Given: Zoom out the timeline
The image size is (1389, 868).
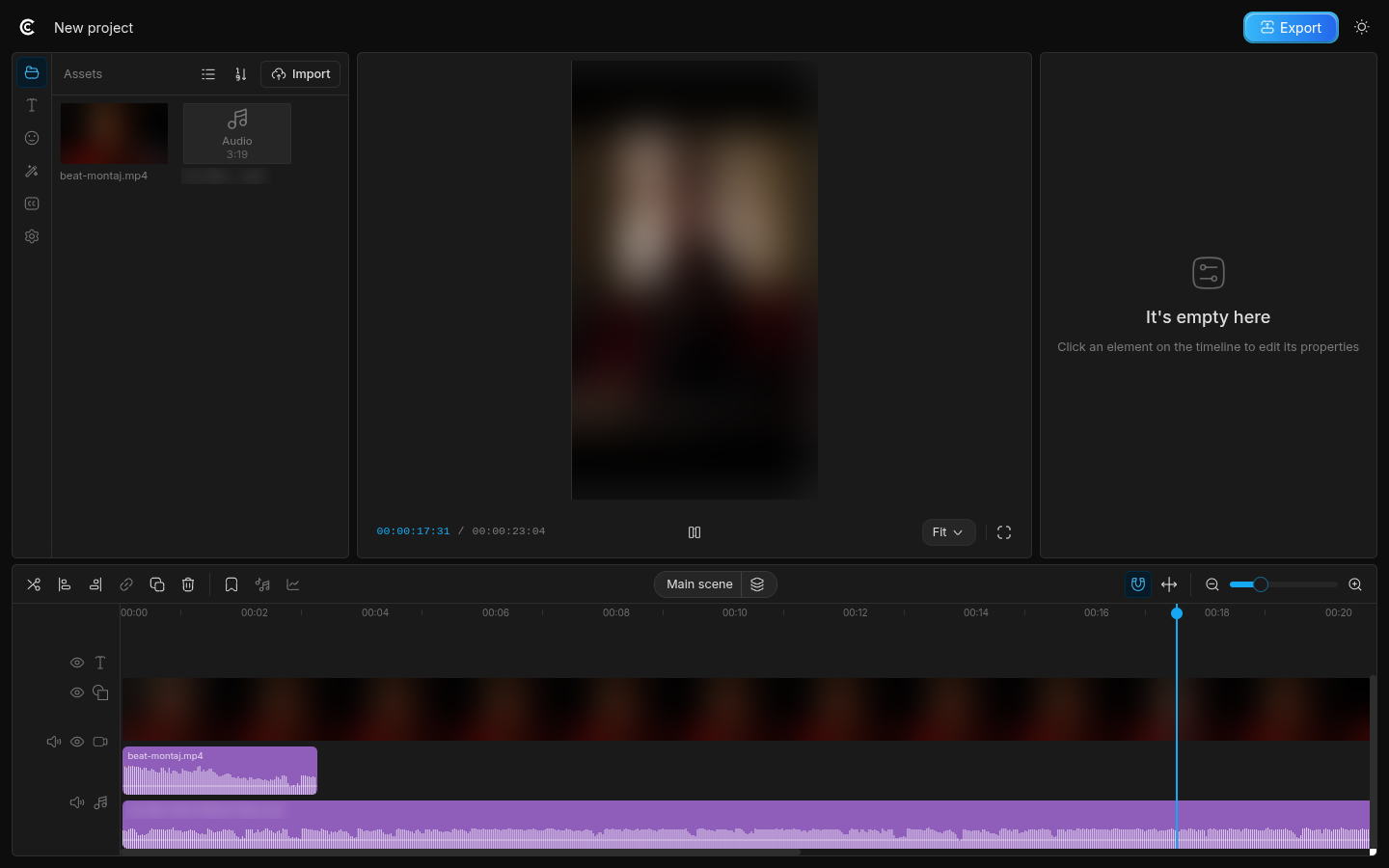Looking at the screenshot, I should [x=1212, y=584].
